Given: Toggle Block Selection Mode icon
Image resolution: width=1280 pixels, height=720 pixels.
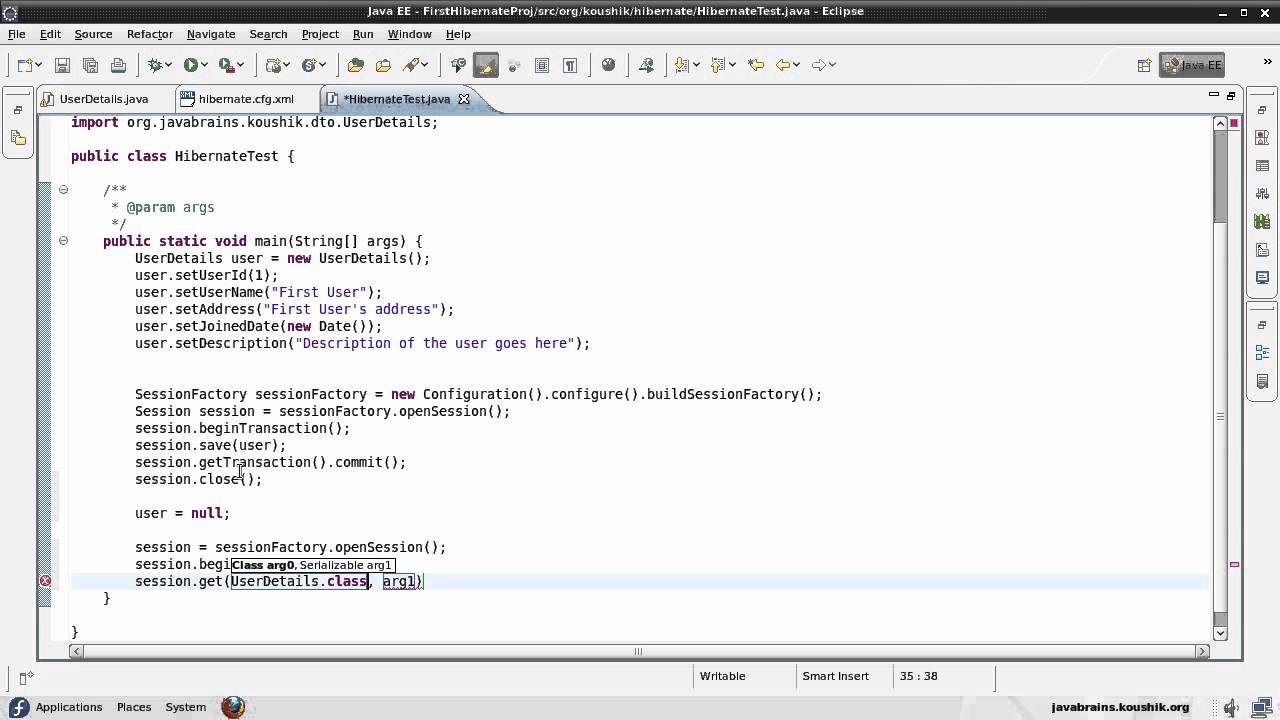Looking at the screenshot, I should tap(542, 65).
